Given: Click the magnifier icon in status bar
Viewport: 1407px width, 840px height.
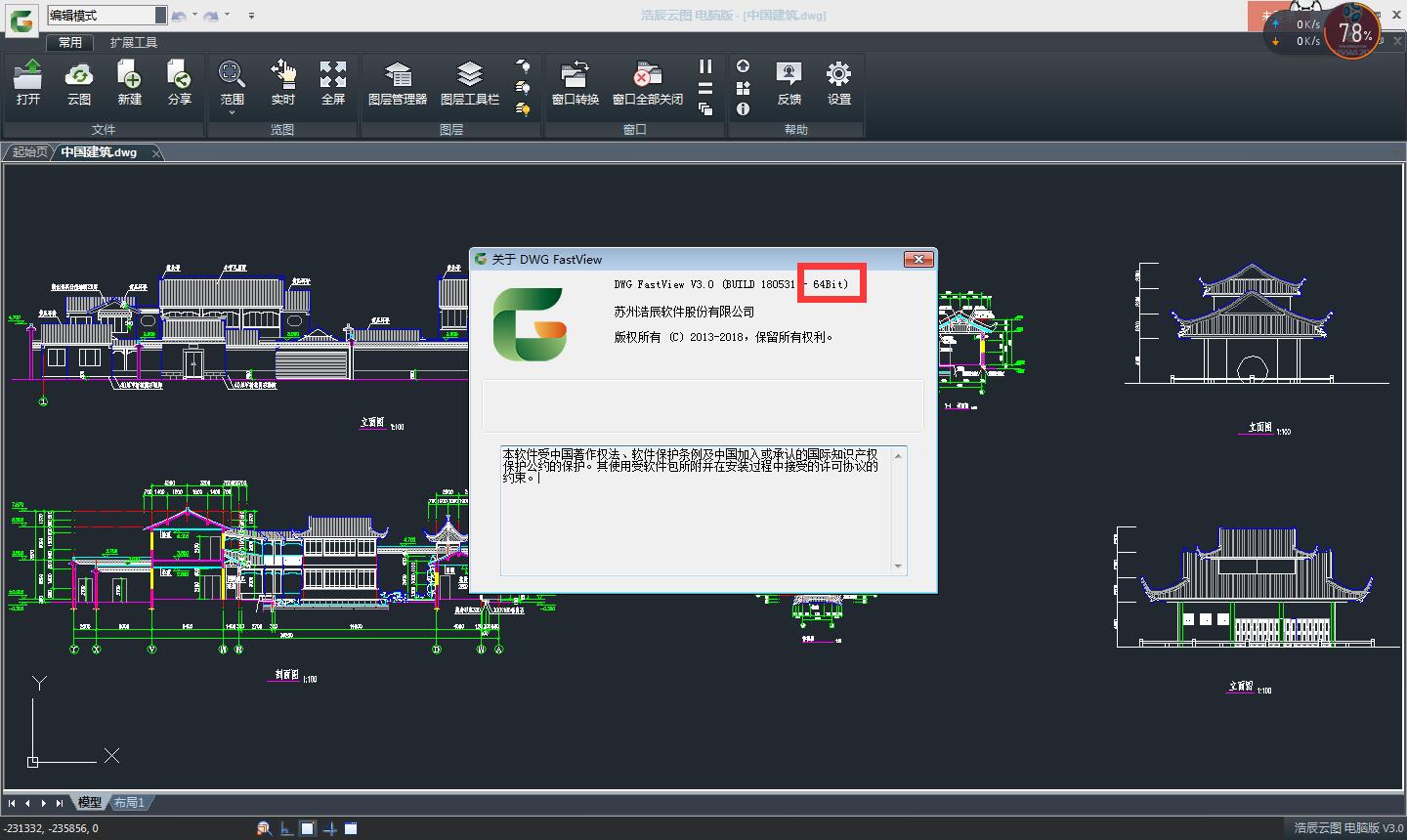Looking at the screenshot, I should tap(264, 828).
